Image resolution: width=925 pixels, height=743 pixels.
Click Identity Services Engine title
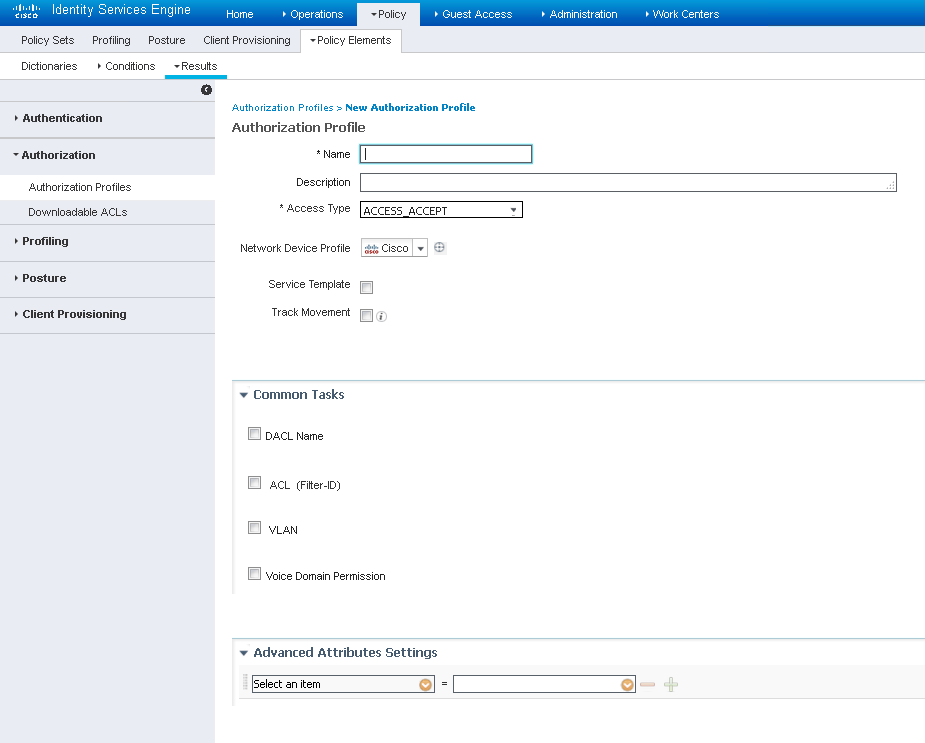[x=122, y=10]
